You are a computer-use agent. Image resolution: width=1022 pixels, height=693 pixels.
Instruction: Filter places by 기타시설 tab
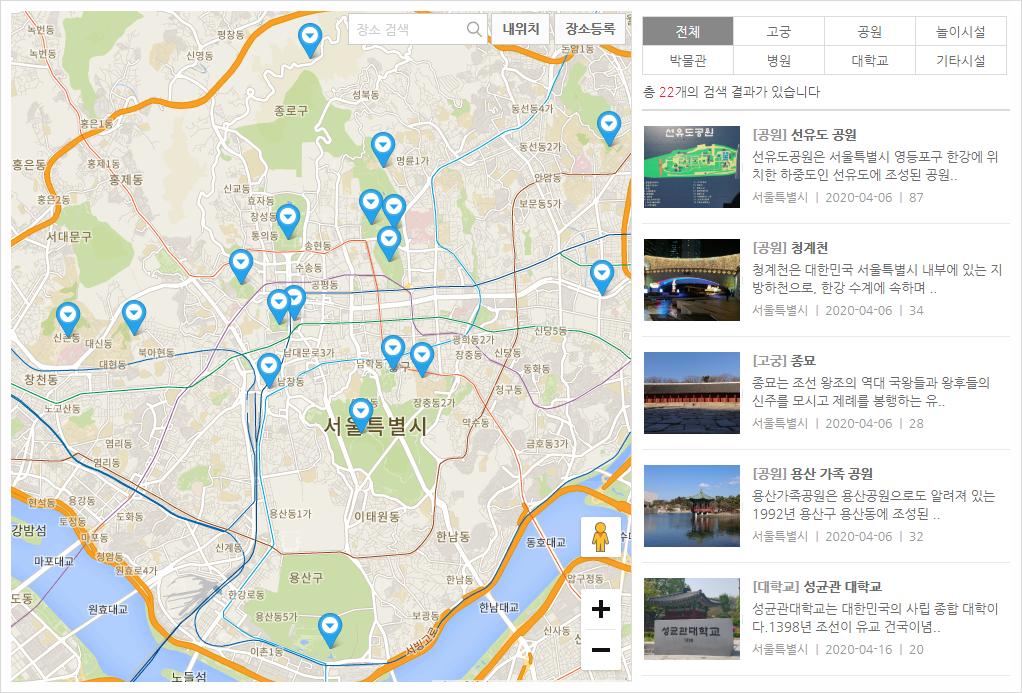coord(961,60)
